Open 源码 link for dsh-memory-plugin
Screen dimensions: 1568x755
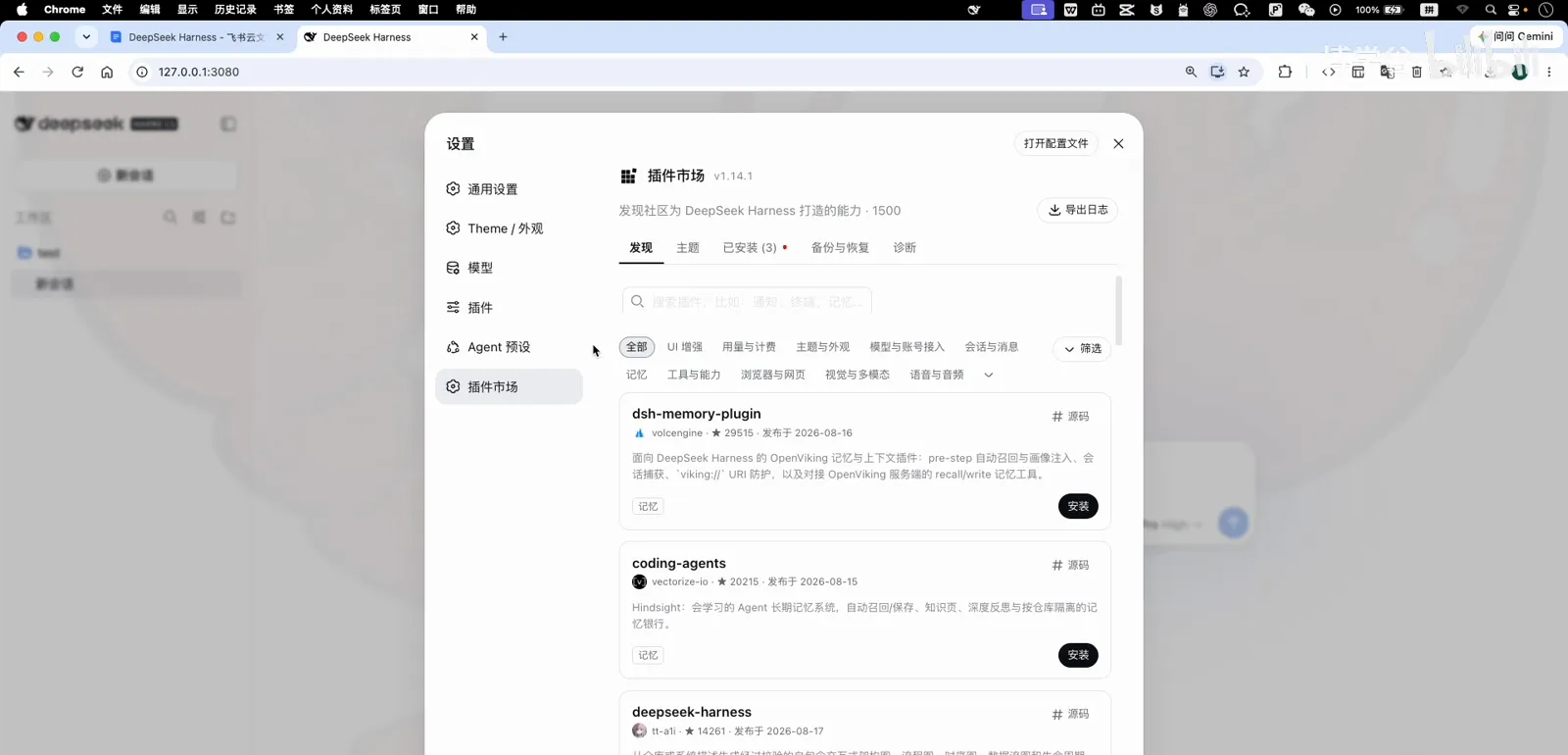1070,417
